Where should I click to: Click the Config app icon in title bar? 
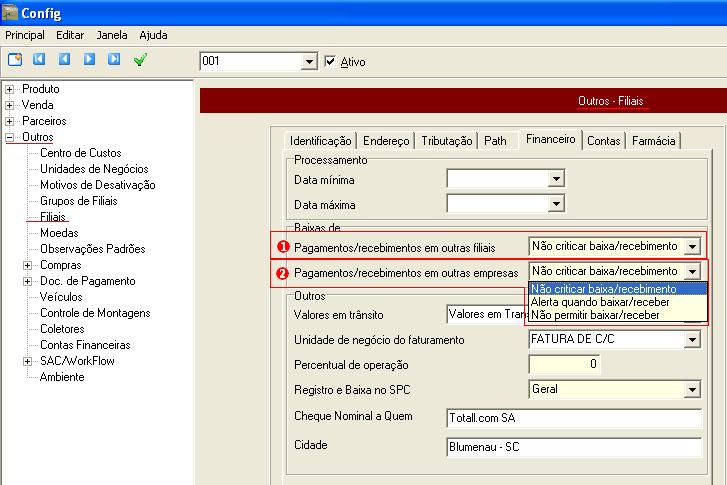pos(9,12)
